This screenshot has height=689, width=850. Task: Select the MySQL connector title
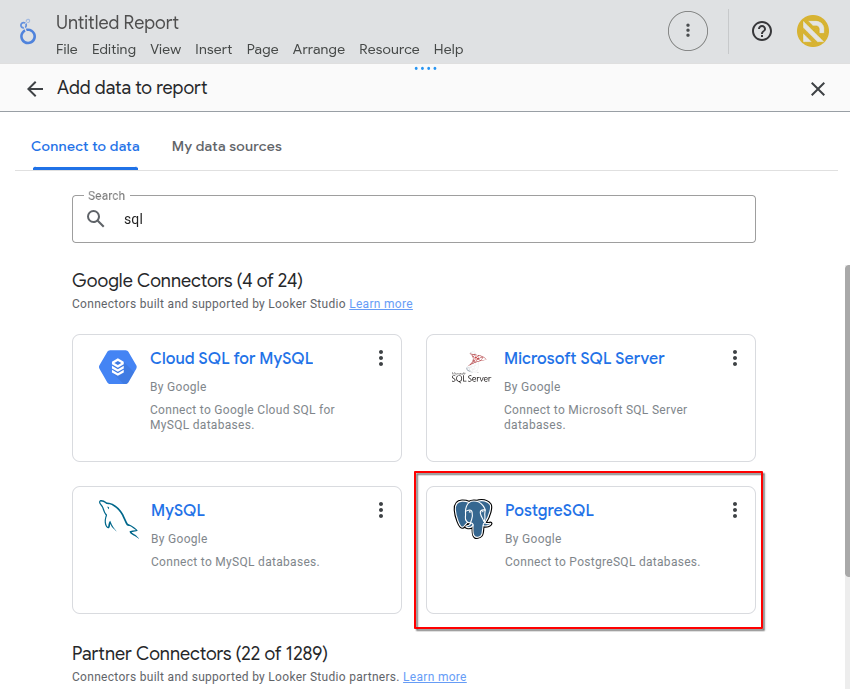point(178,510)
